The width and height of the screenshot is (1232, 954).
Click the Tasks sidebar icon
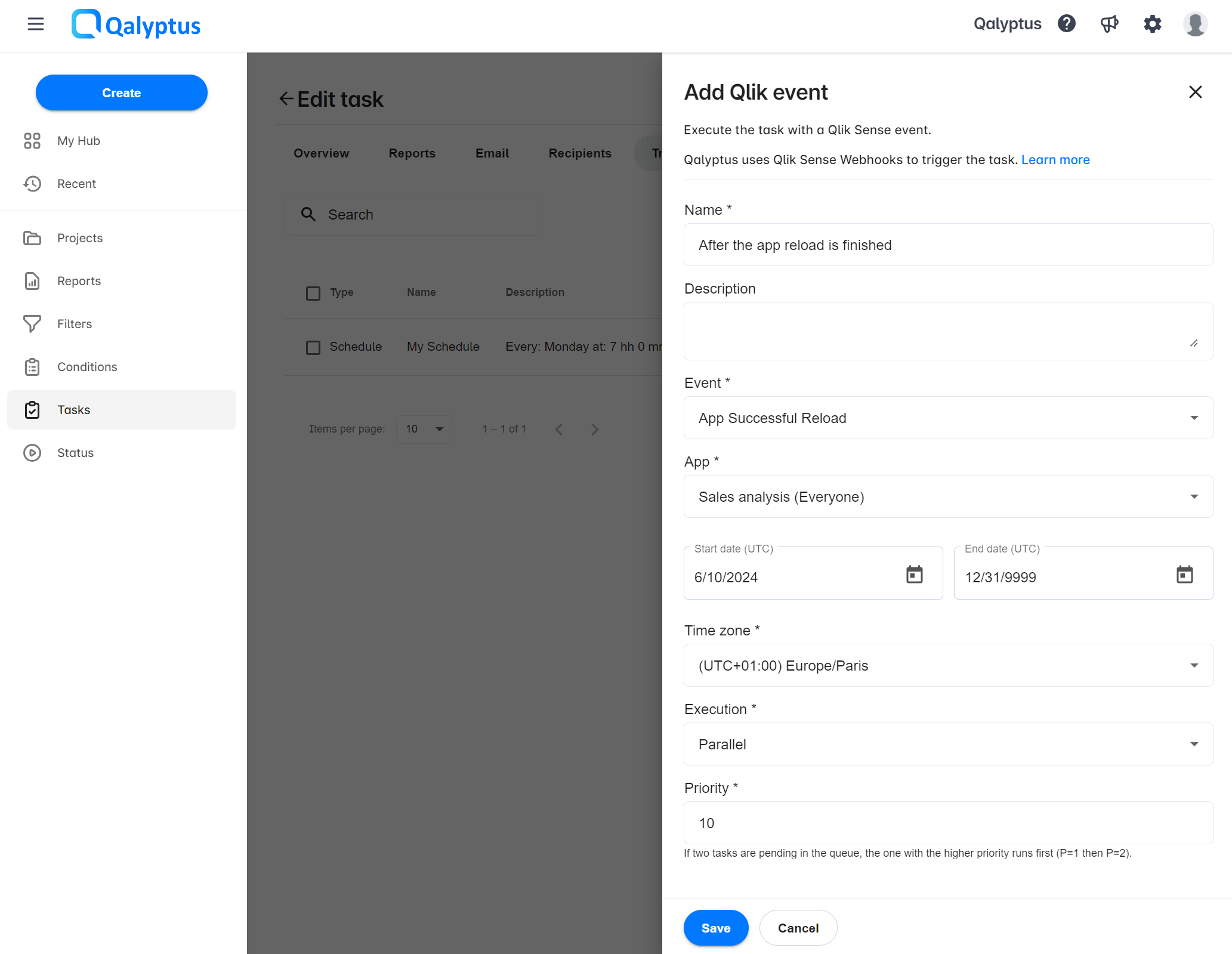coord(33,408)
